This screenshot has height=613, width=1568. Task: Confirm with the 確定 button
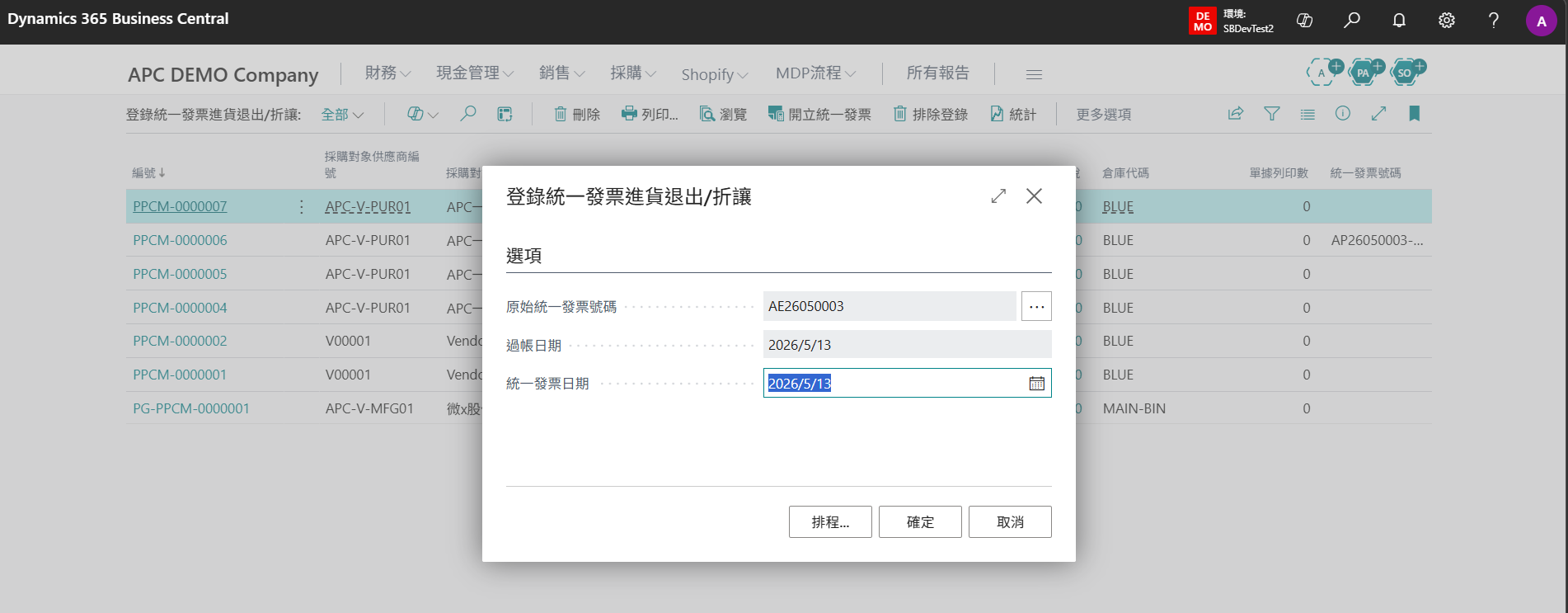[x=920, y=522]
